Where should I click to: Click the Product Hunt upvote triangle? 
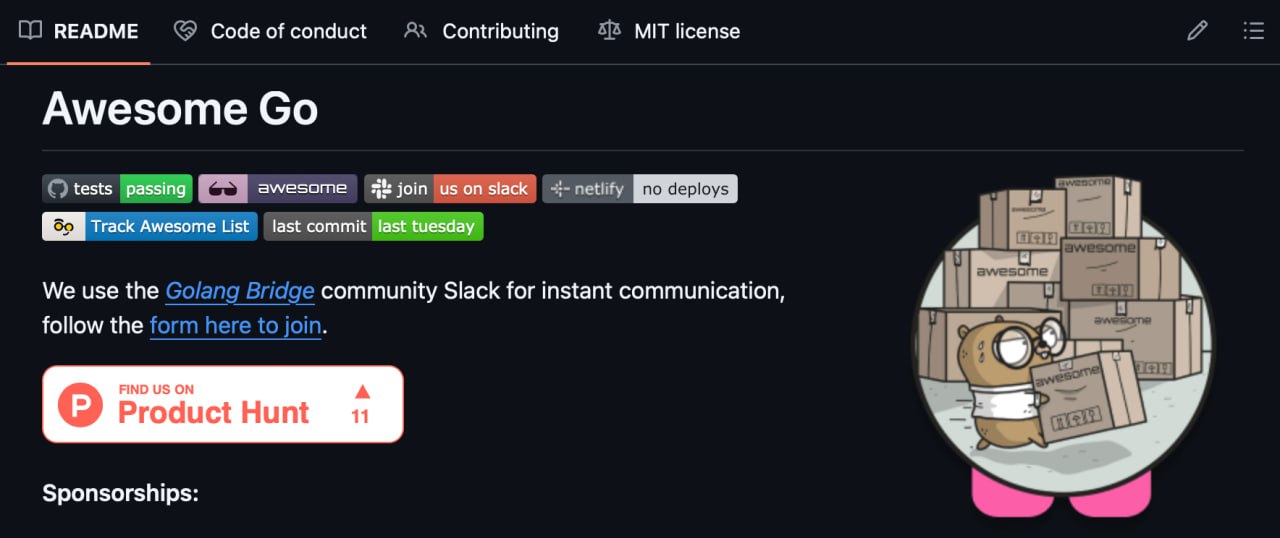(x=362, y=392)
